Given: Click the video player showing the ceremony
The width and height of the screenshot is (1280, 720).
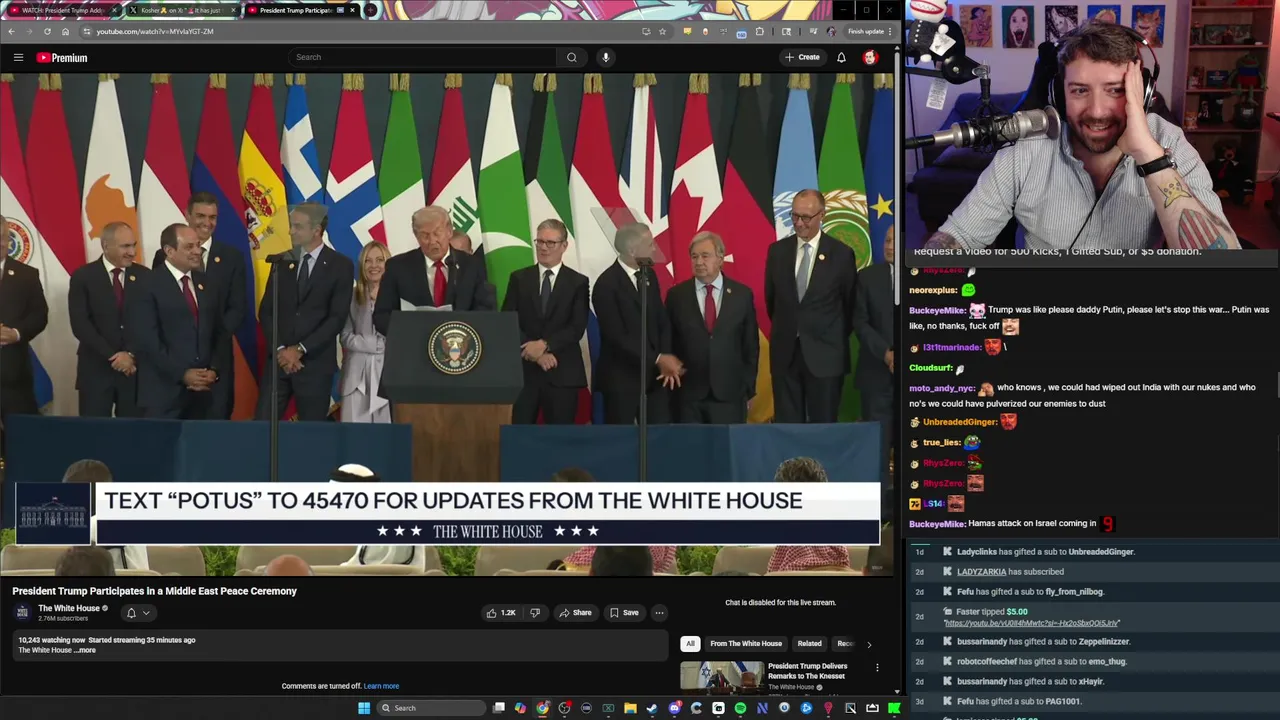Looking at the screenshot, I should 447,323.
